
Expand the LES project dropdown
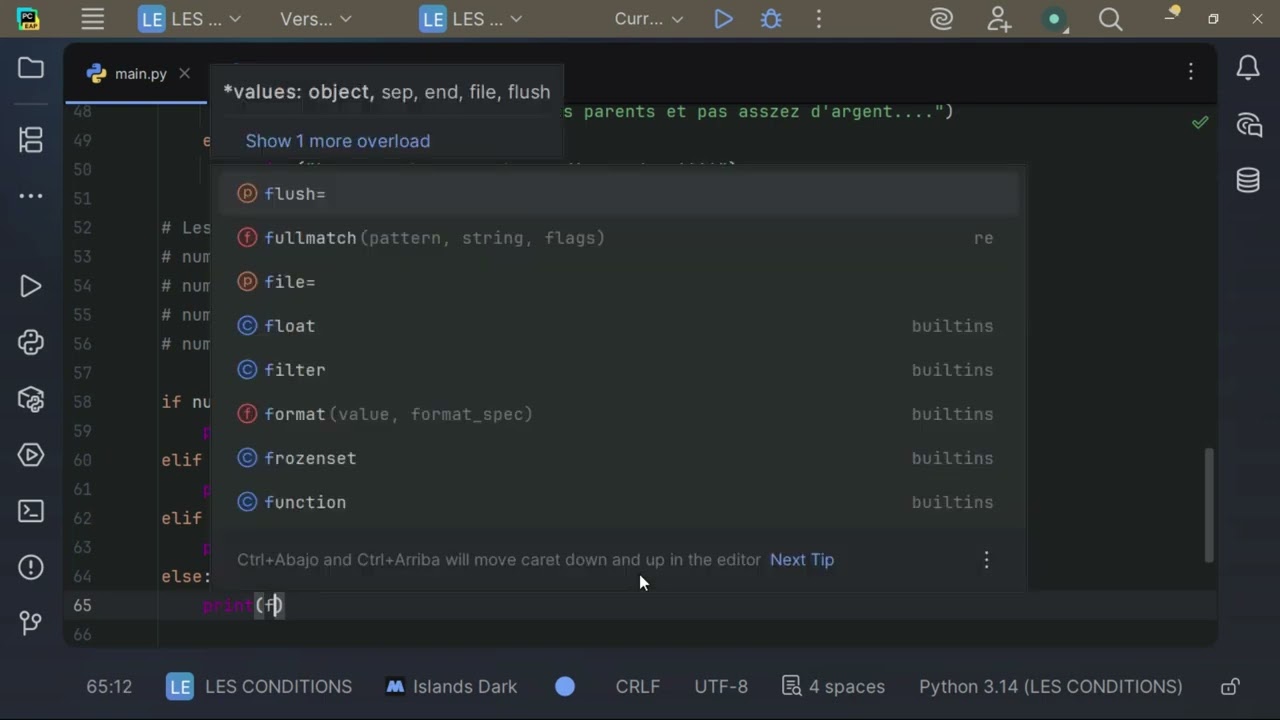tap(190, 19)
